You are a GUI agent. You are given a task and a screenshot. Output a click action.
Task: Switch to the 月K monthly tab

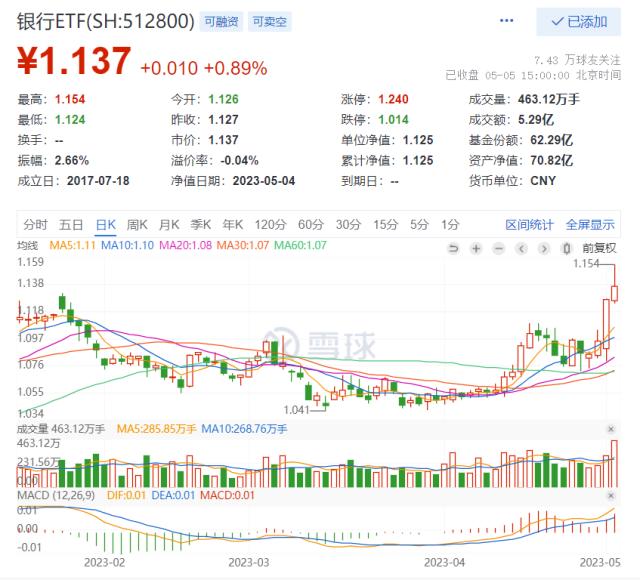[x=169, y=224]
